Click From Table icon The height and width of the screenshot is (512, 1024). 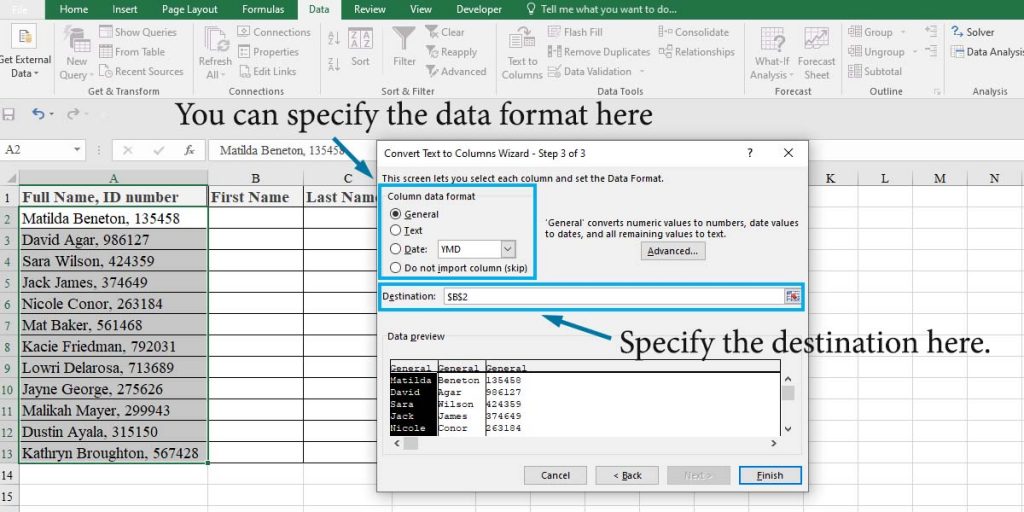pyautogui.click(x=106, y=52)
